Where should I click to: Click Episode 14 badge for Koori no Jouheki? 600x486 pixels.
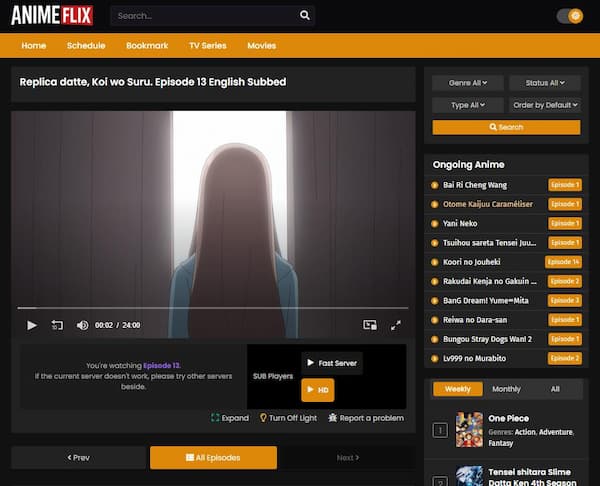[563, 262]
